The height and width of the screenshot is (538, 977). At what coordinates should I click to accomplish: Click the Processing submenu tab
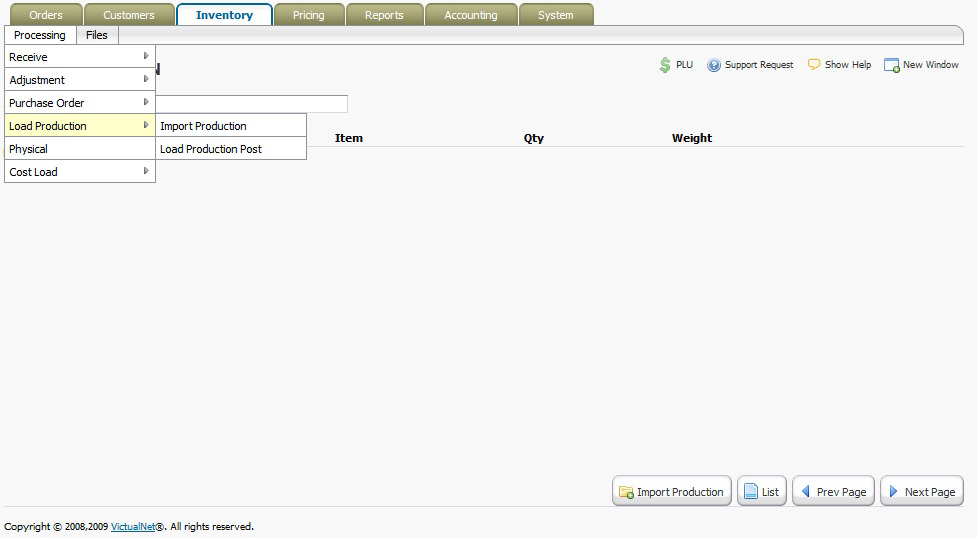40,35
